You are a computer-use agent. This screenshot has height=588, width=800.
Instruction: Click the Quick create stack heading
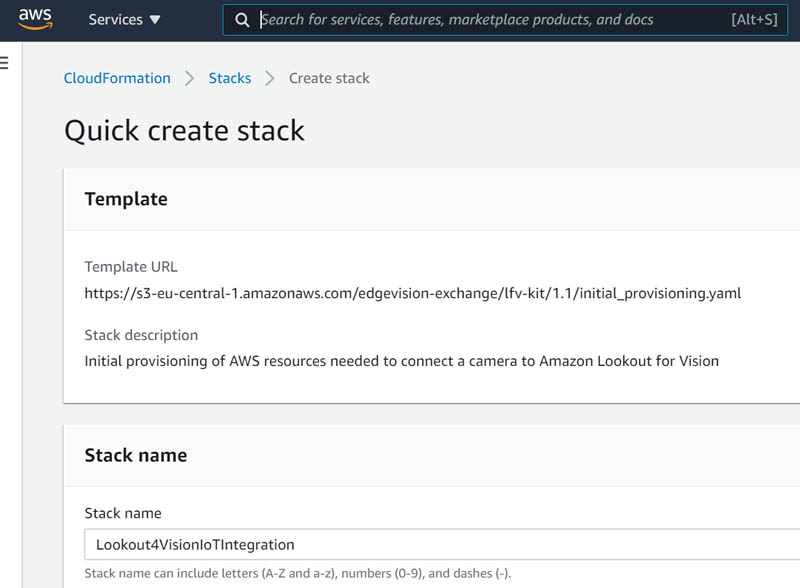[184, 131]
